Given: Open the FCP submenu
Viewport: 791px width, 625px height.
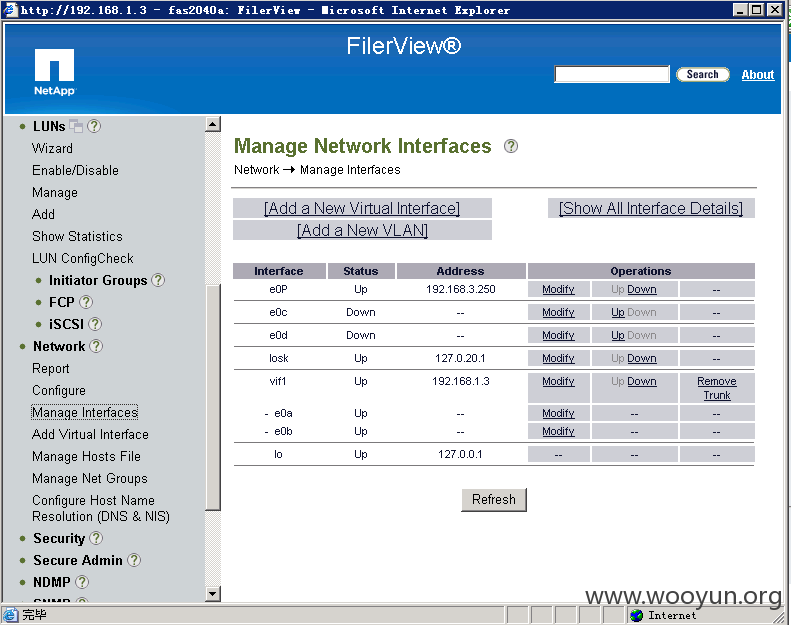Looking at the screenshot, I should click(62, 302).
